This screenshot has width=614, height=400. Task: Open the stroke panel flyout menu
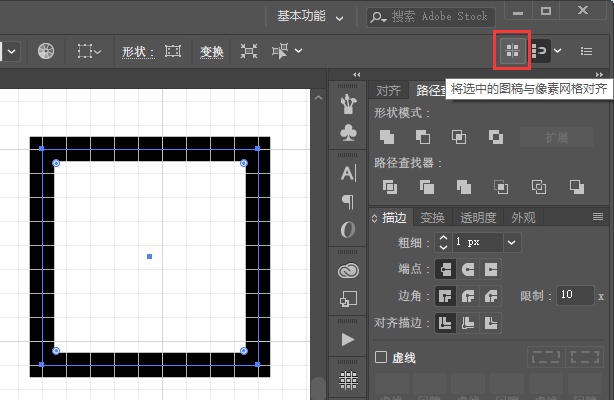tap(598, 217)
